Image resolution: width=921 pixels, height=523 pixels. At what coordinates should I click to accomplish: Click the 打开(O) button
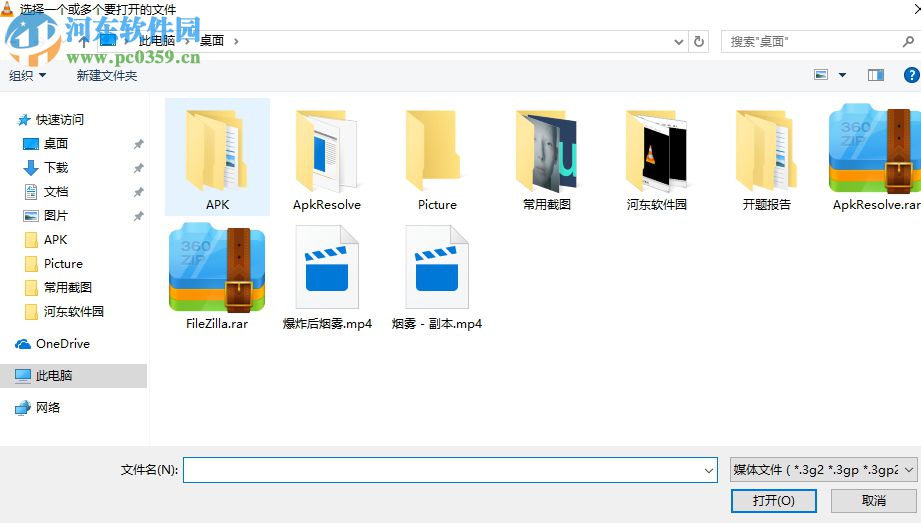[774, 501]
